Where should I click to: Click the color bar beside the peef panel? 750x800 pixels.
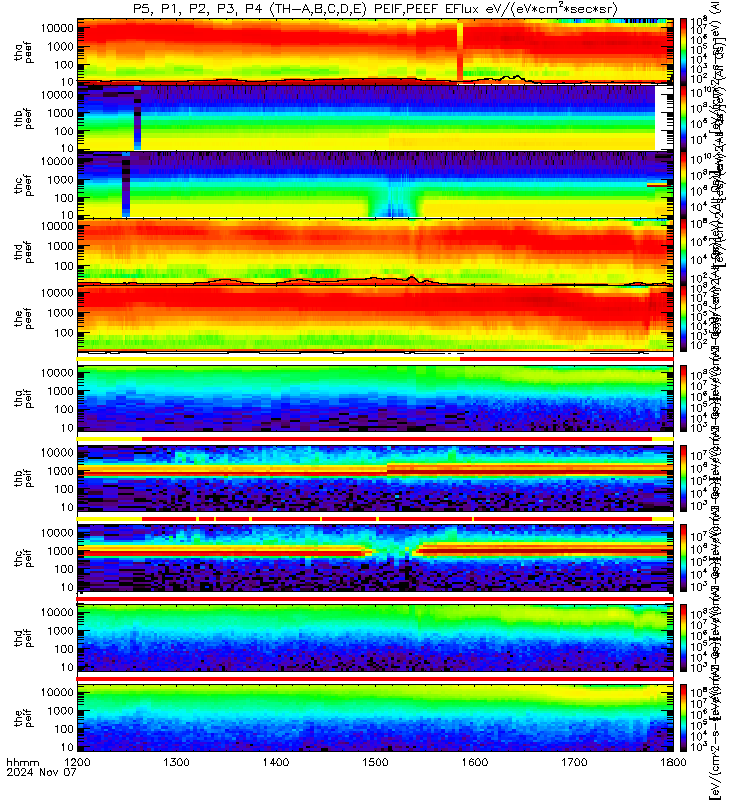[683, 318]
